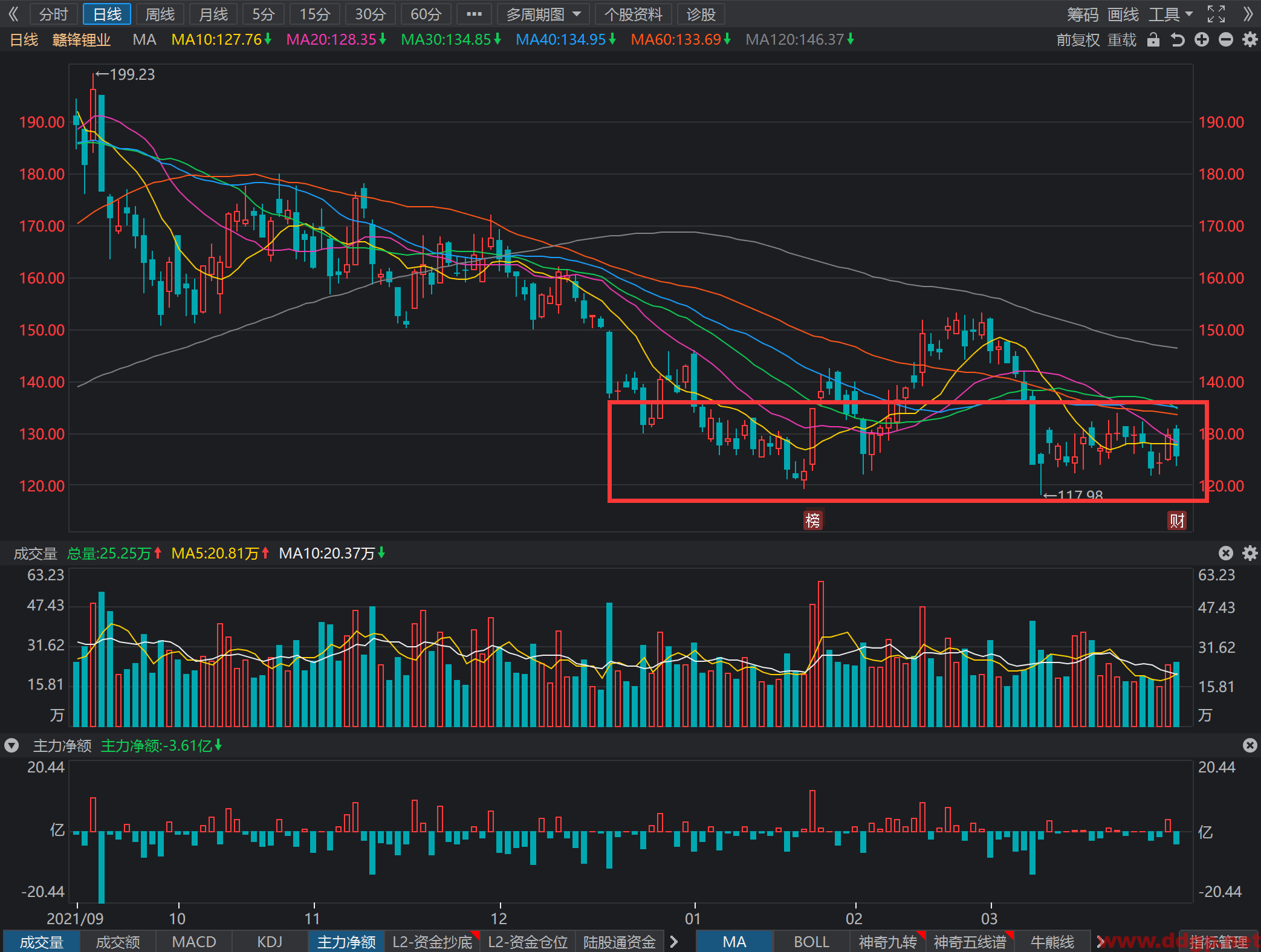Click volume MA10:20.37万 label
1261x952 pixels.
click(x=332, y=553)
